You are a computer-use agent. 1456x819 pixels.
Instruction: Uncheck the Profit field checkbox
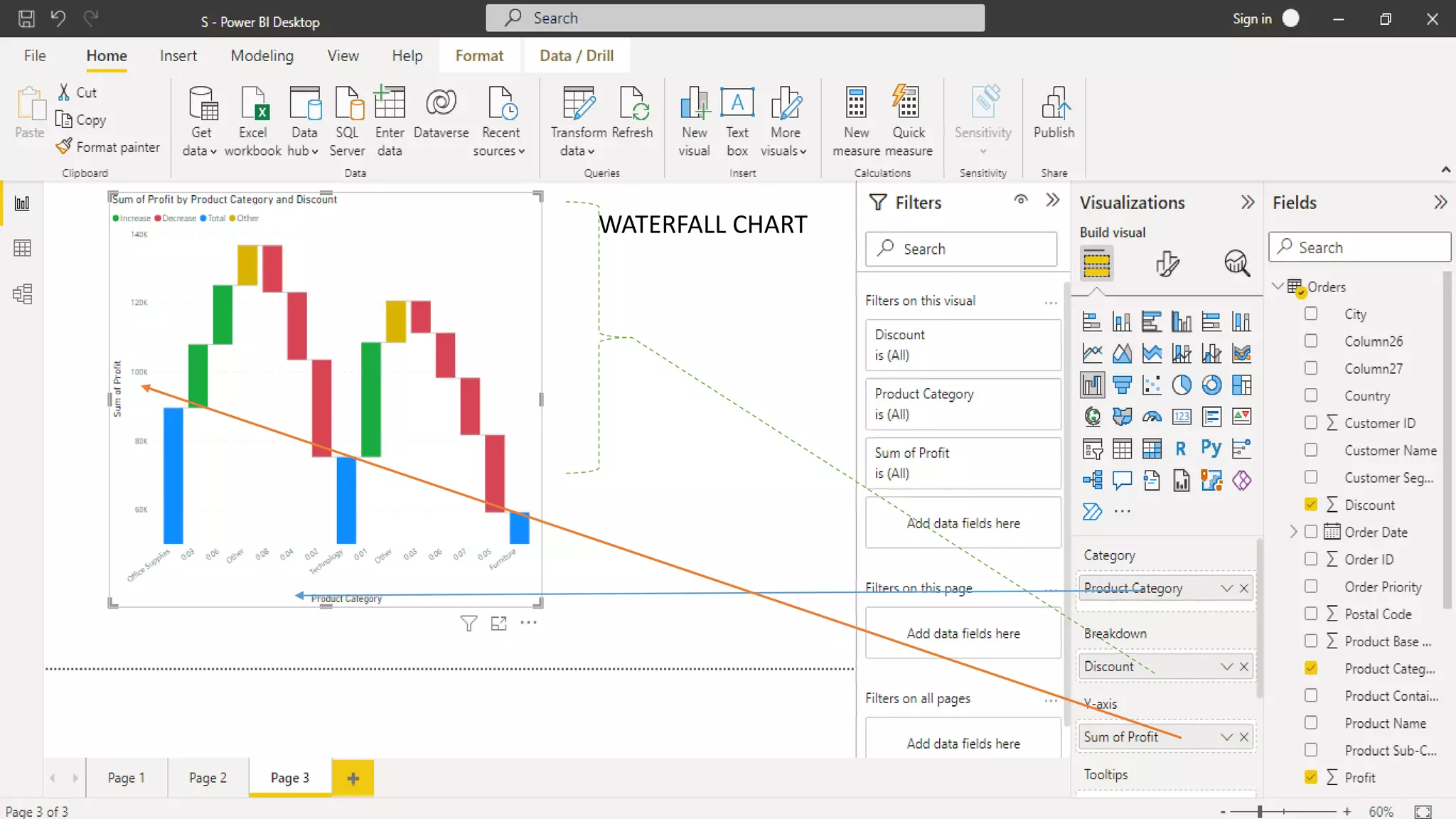1311,777
